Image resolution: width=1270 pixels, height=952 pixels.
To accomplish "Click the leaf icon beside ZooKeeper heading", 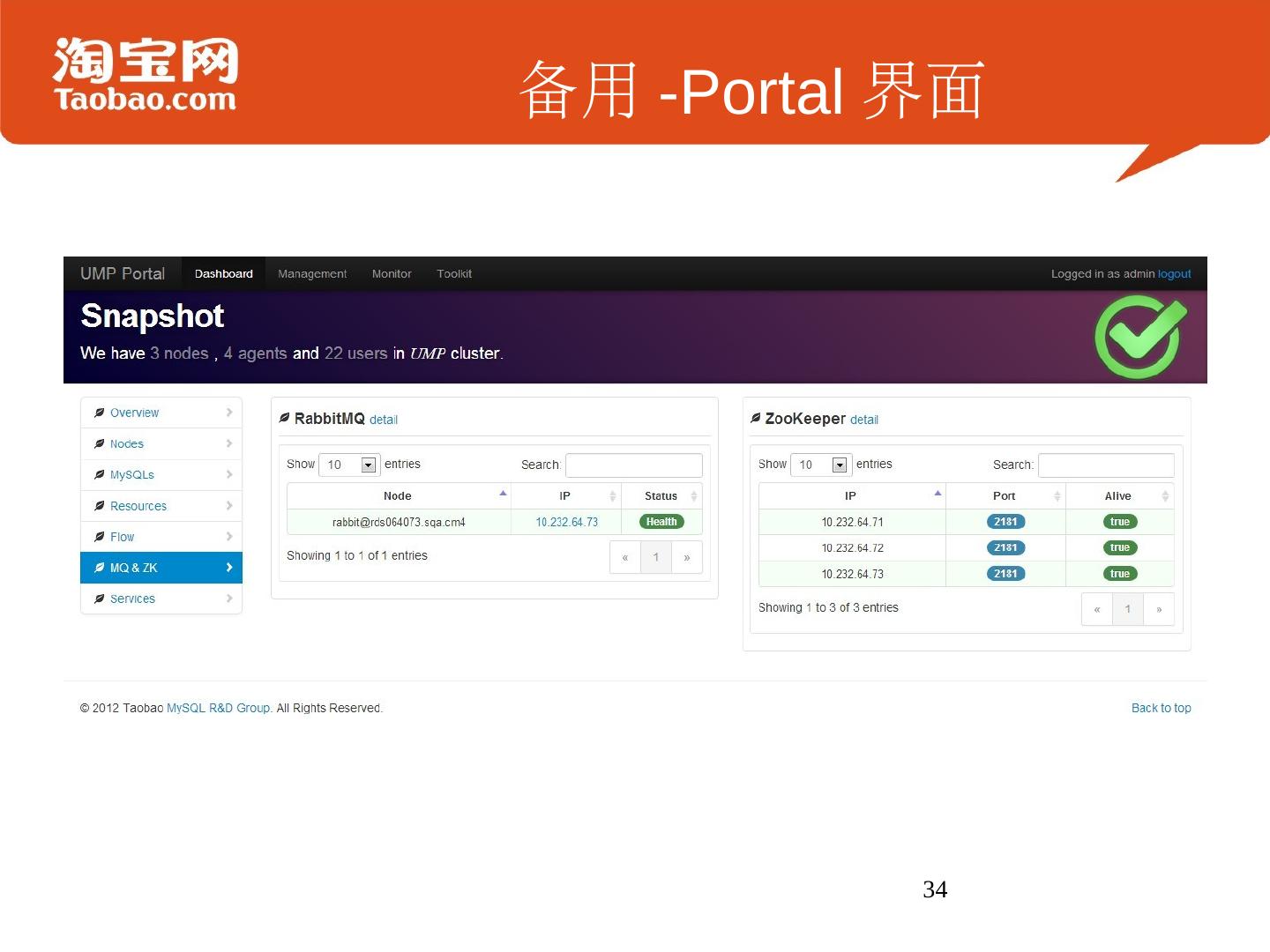I will [x=755, y=419].
